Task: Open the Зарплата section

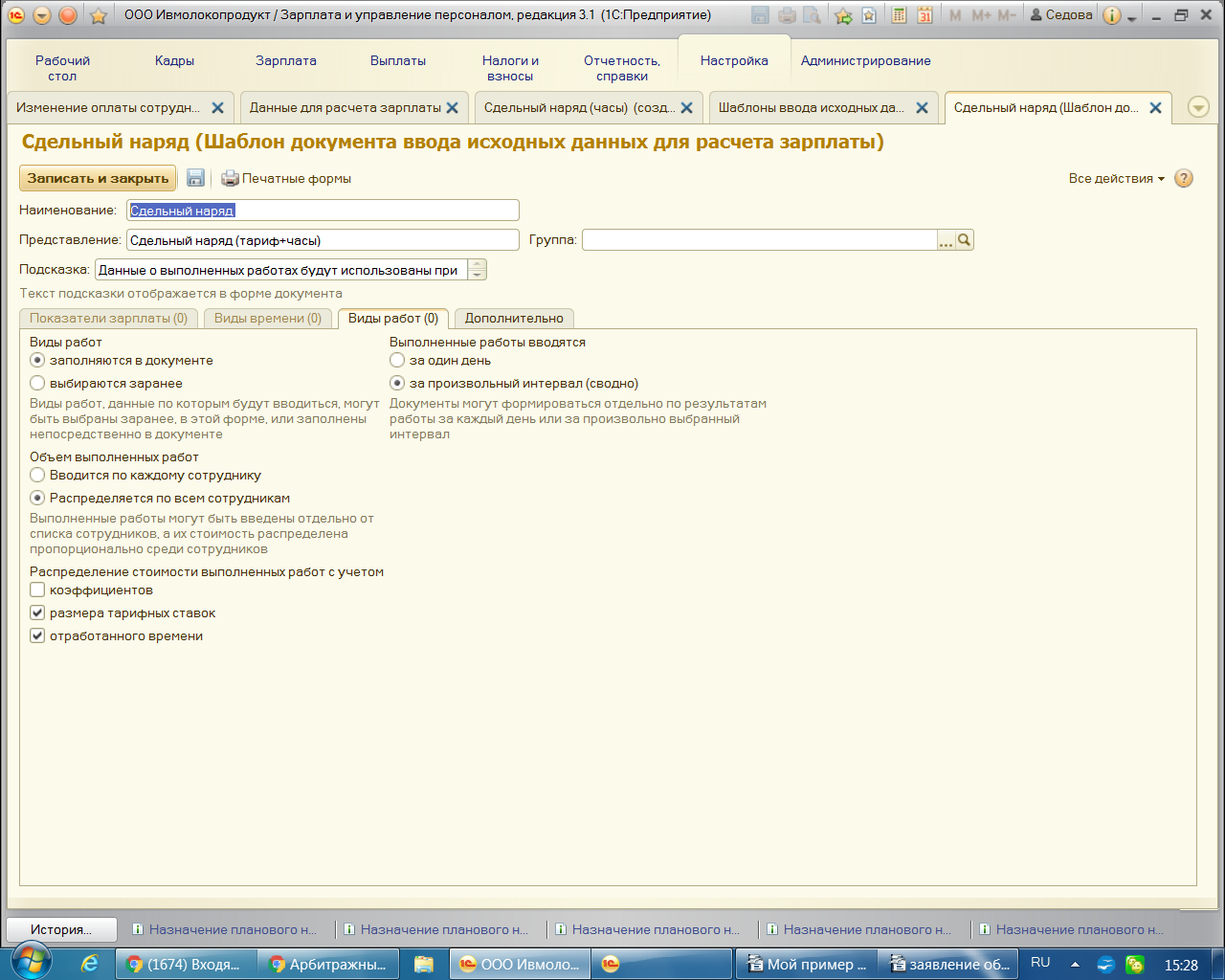Action: pyautogui.click(x=285, y=60)
